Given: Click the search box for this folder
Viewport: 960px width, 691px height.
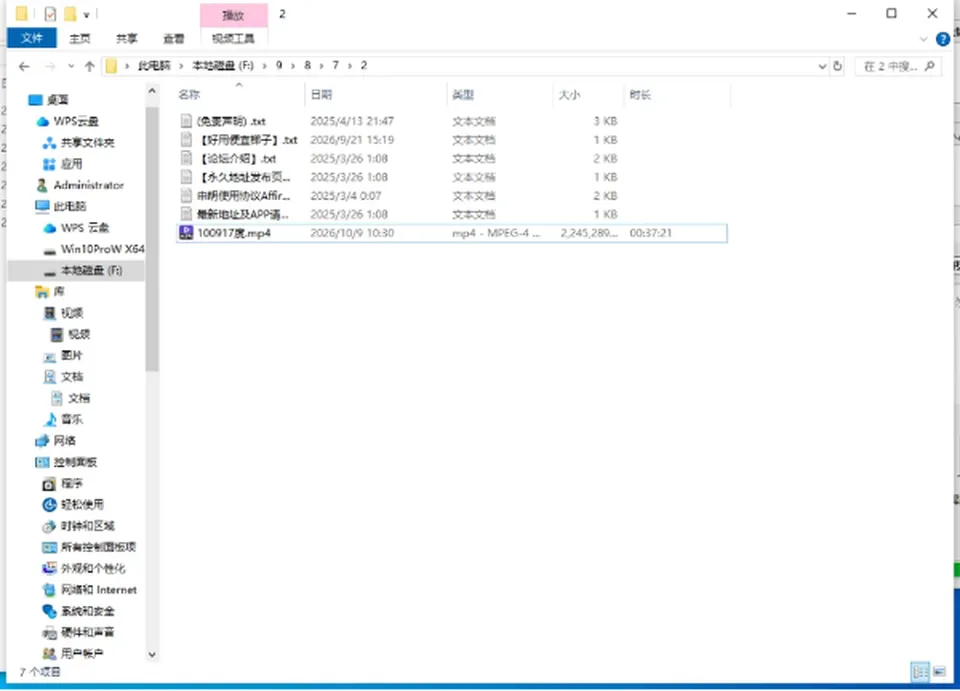Looking at the screenshot, I should click(897, 66).
